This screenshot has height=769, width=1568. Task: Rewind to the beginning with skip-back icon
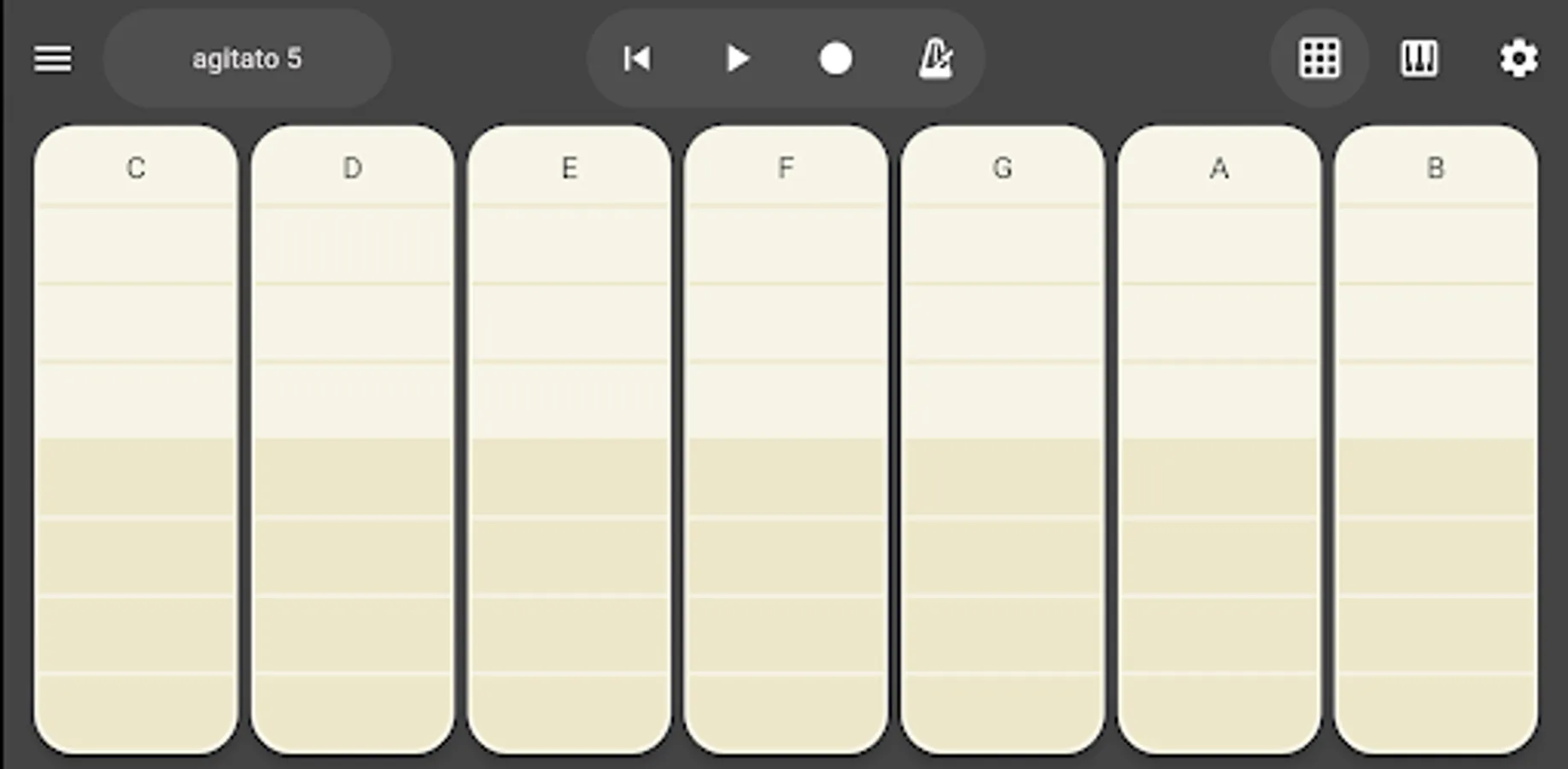click(637, 58)
